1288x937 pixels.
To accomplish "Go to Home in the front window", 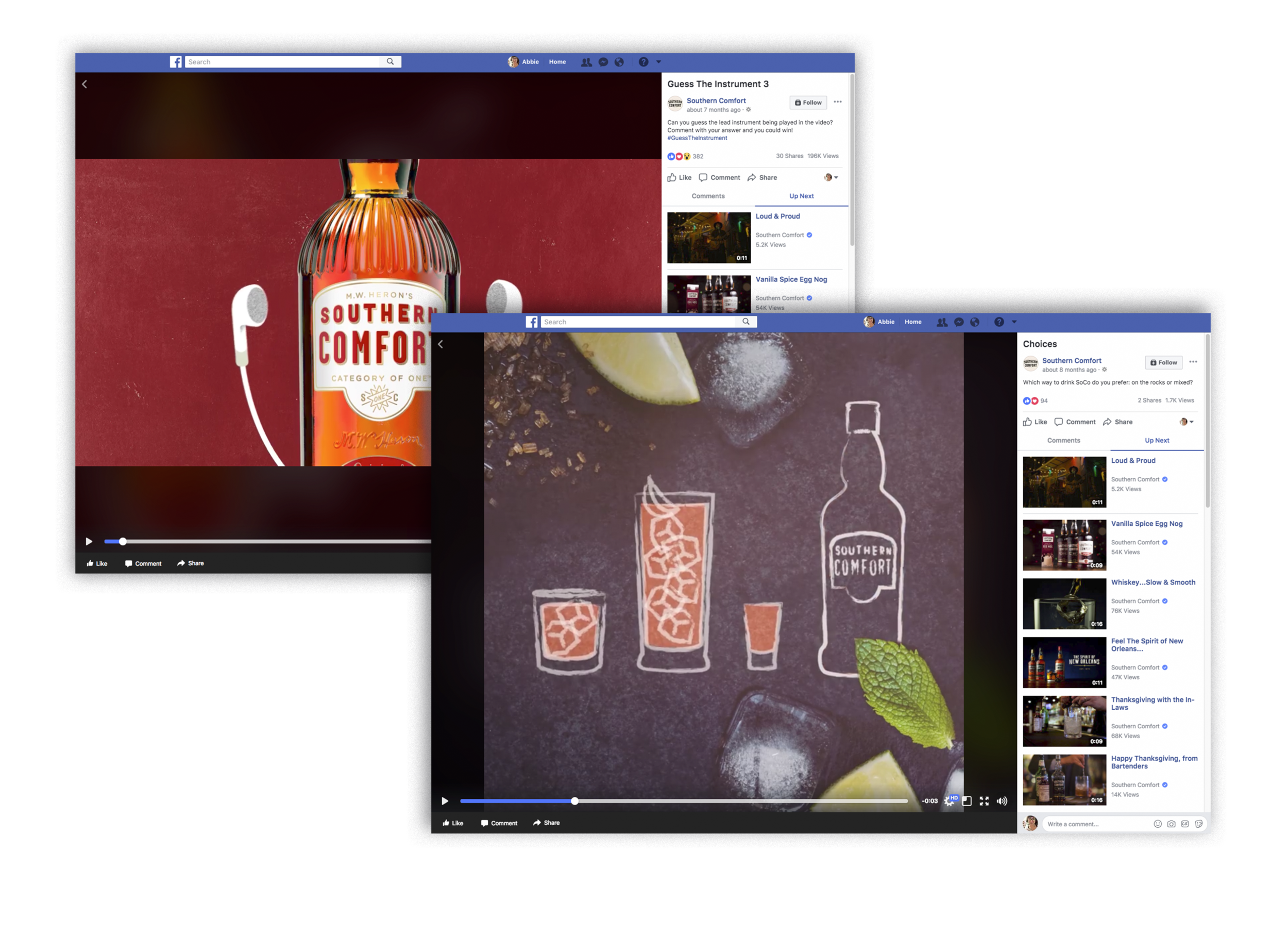I will click(912, 322).
